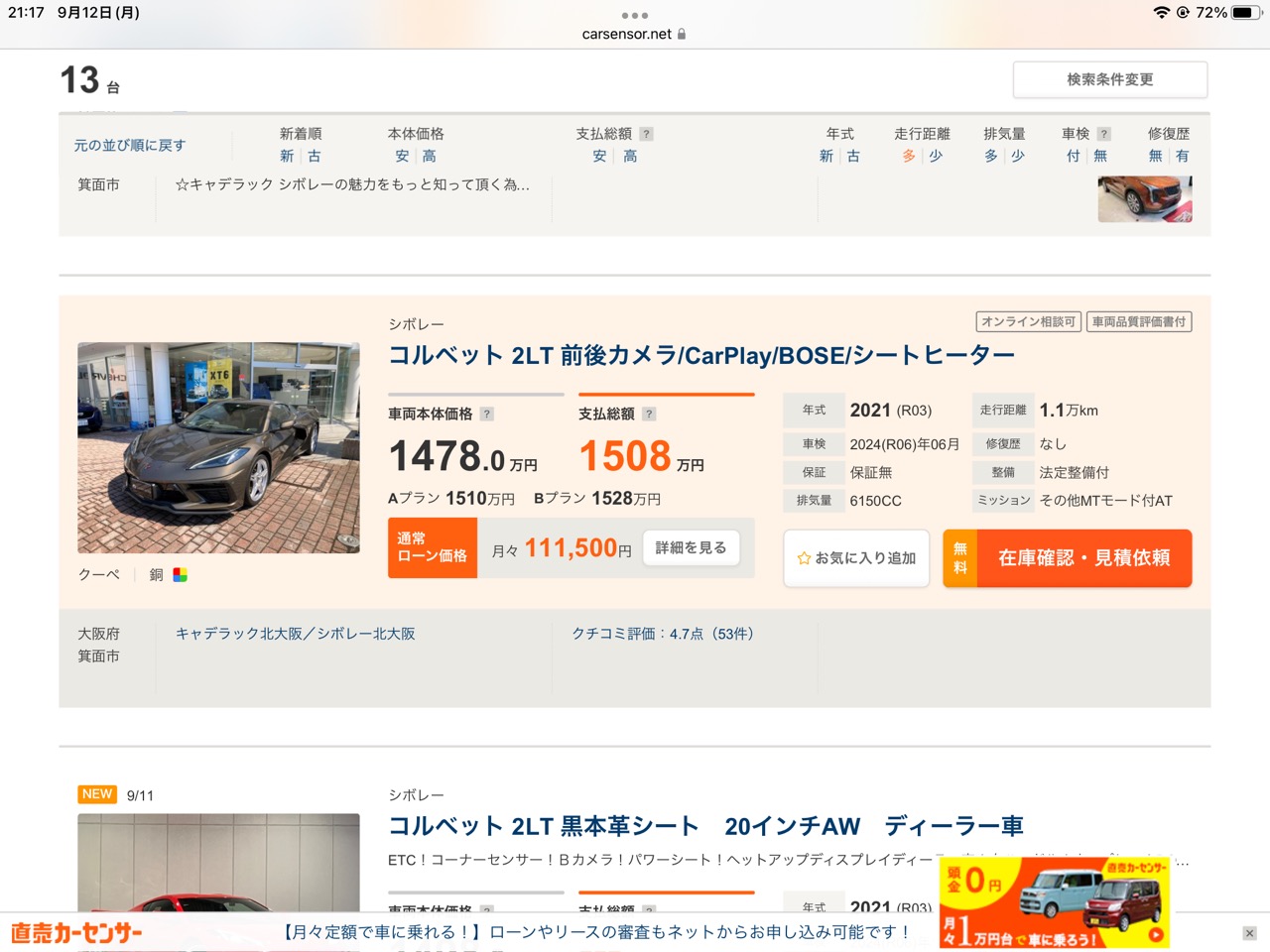Image resolution: width=1270 pixels, height=952 pixels.
Task: Click the 車両品質評価書付 tag
Action: (x=1139, y=321)
